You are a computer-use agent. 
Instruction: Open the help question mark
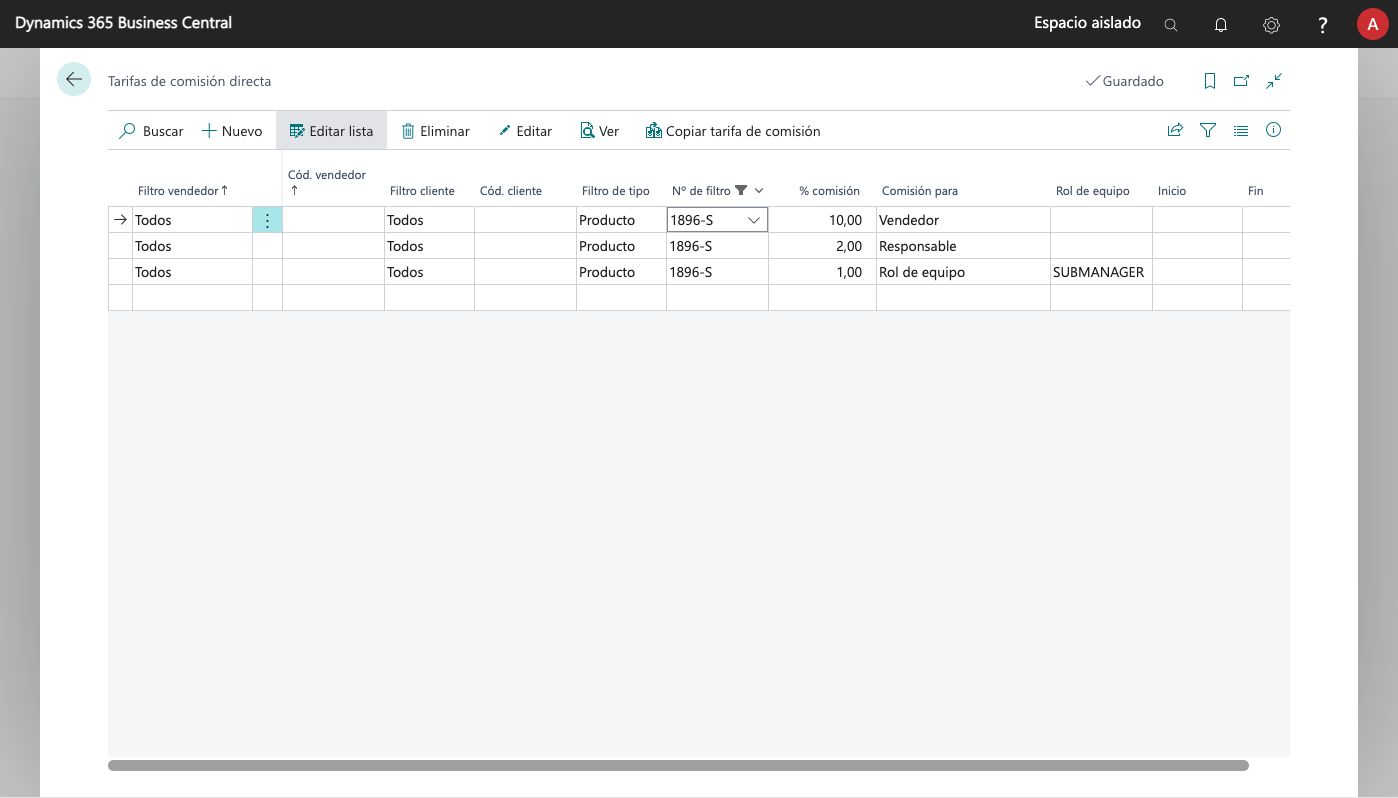tap(1322, 25)
